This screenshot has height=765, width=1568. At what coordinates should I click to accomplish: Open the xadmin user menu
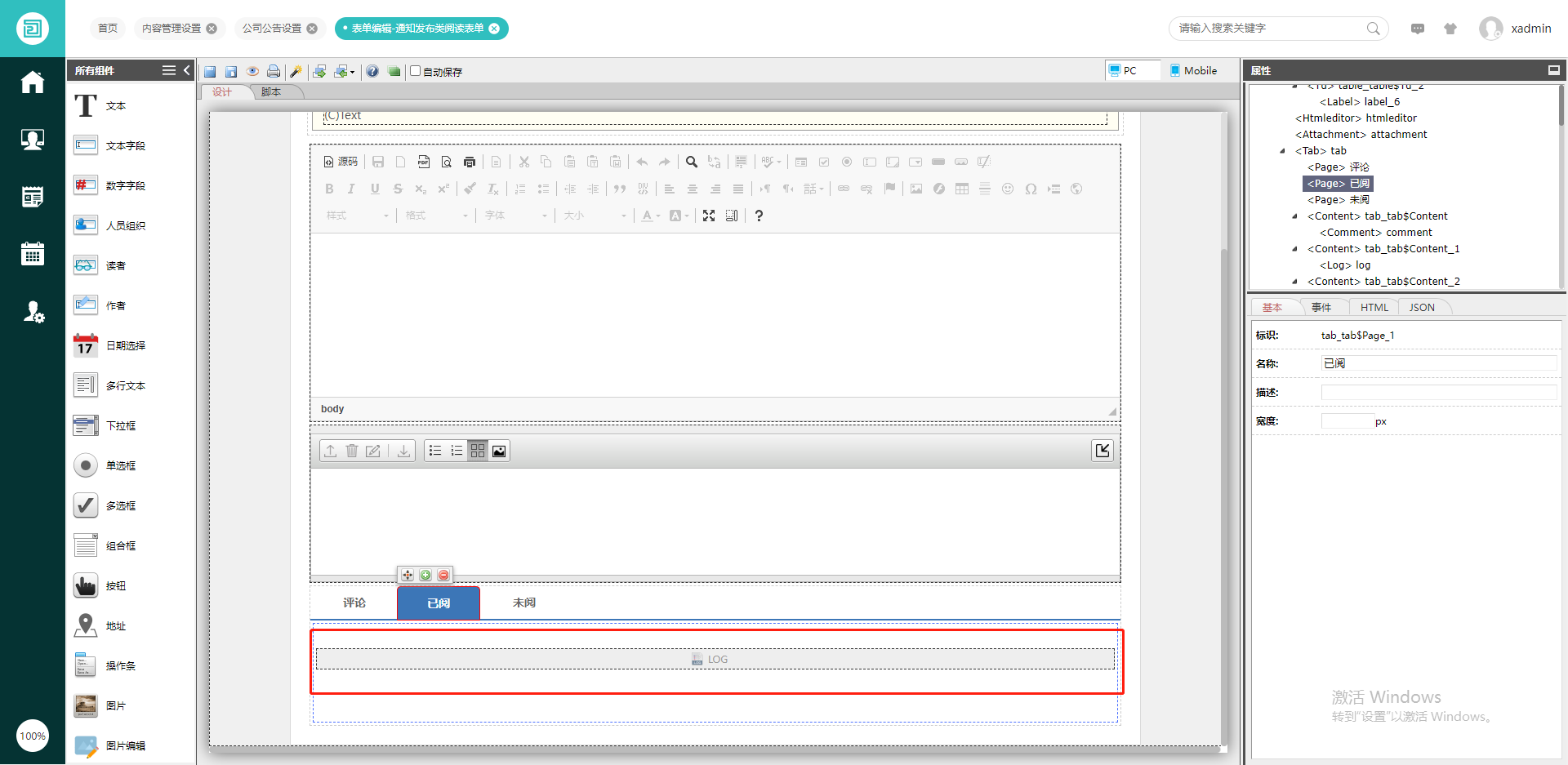coord(1516,29)
